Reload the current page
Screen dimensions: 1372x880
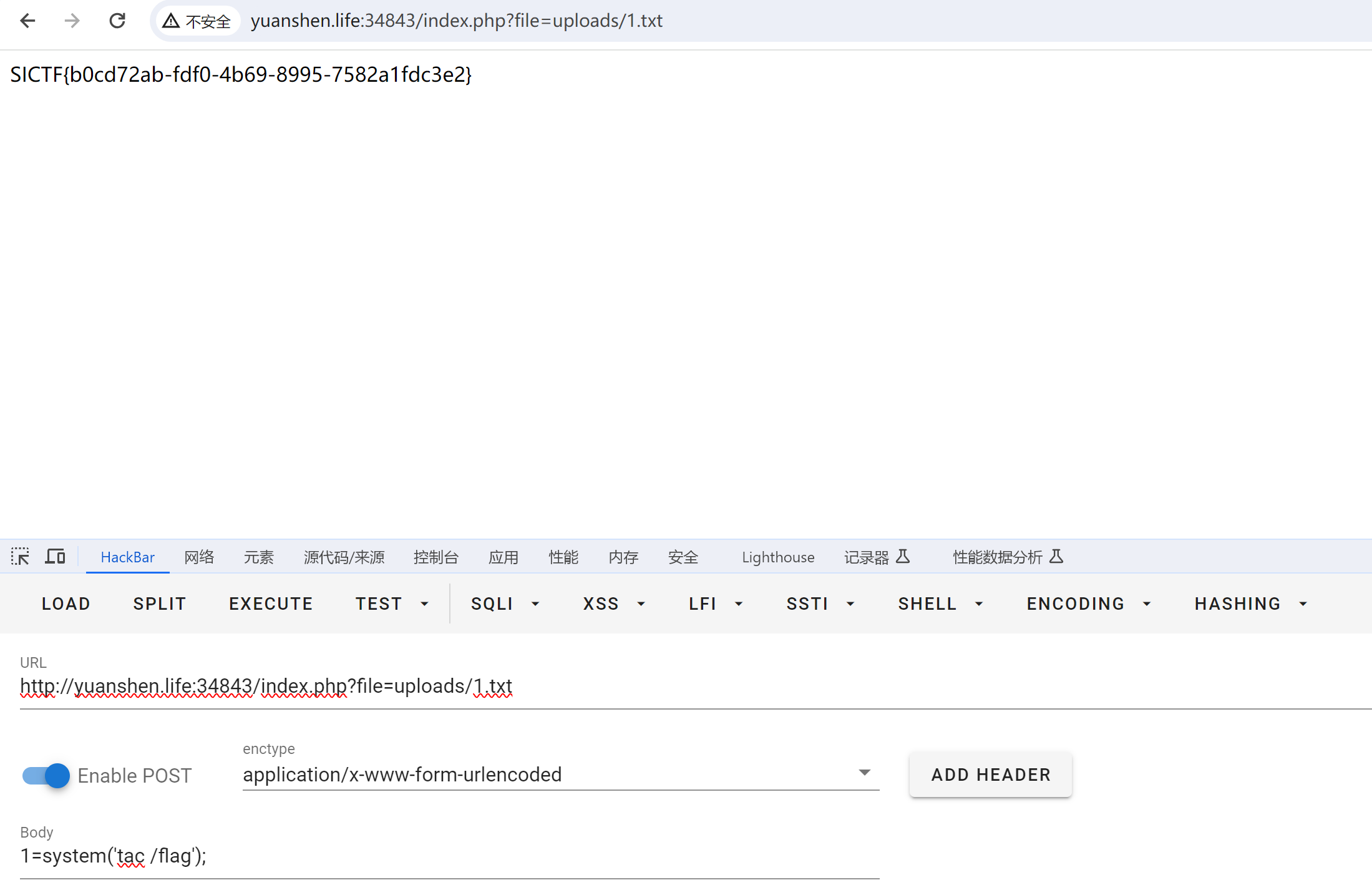(x=117, y=21)
